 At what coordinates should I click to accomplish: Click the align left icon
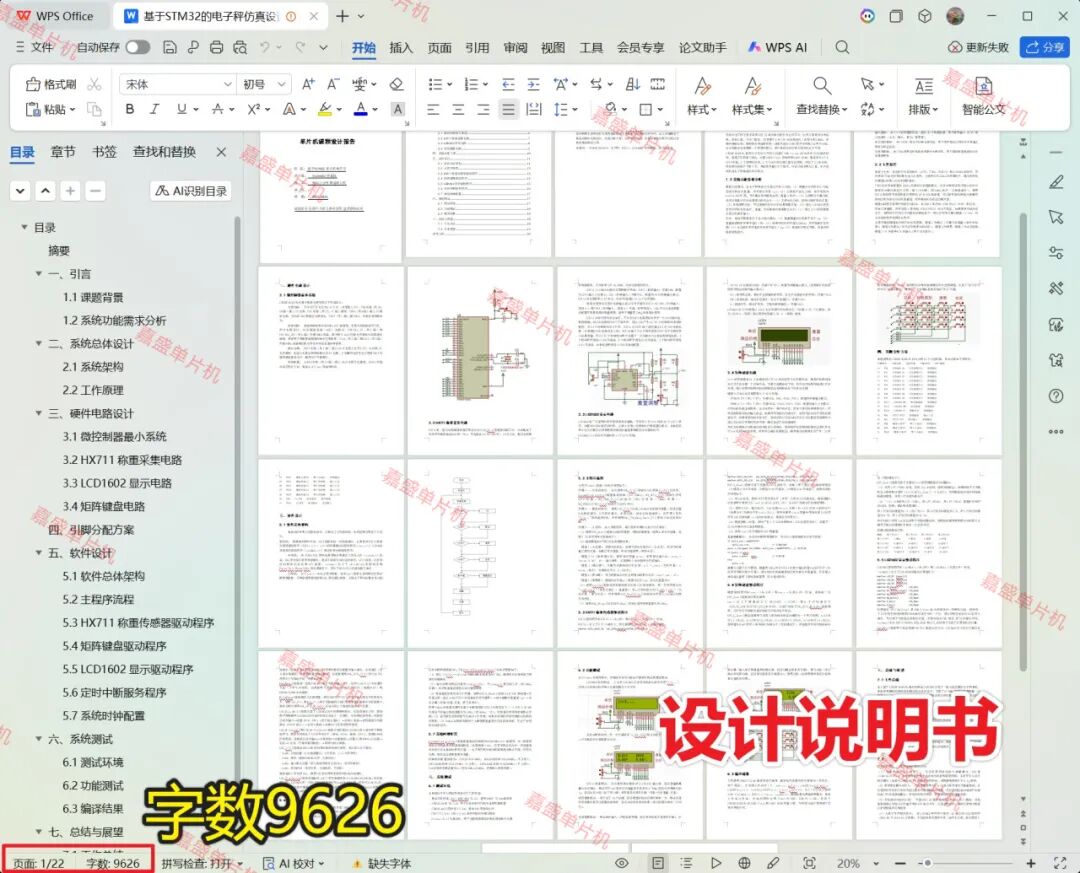[x=433, y=109]
